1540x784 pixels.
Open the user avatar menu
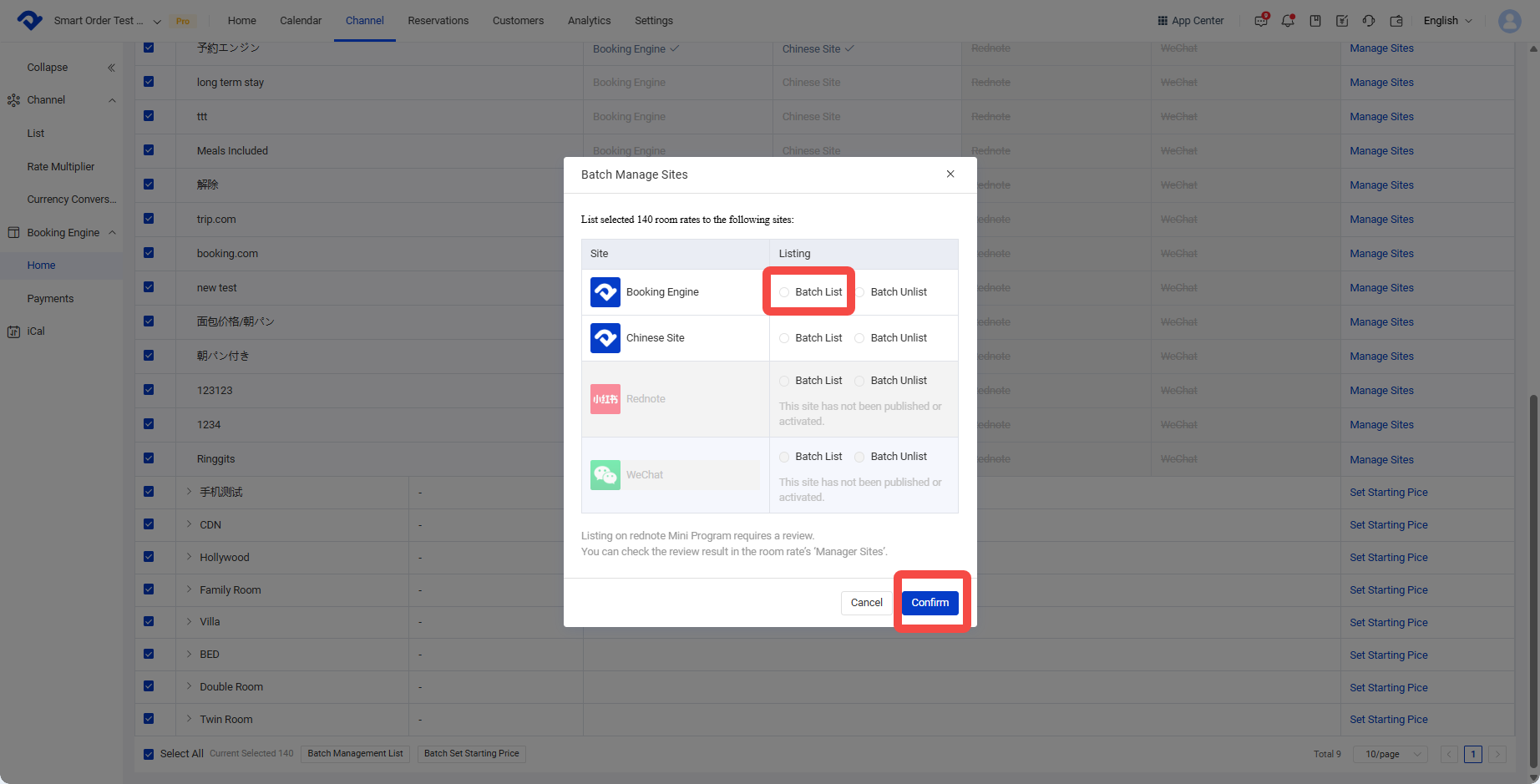tap(1510, 21)
